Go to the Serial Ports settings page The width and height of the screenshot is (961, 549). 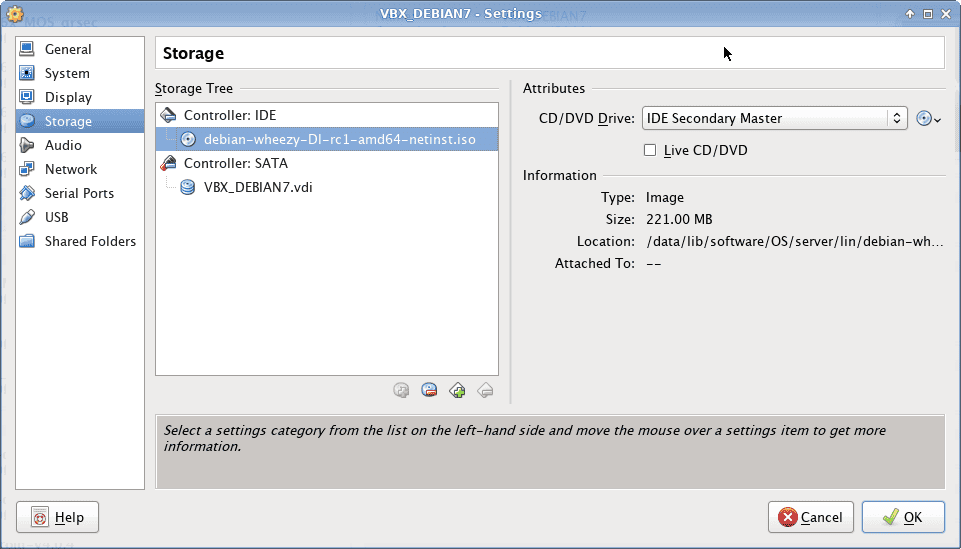pos(80,193)
